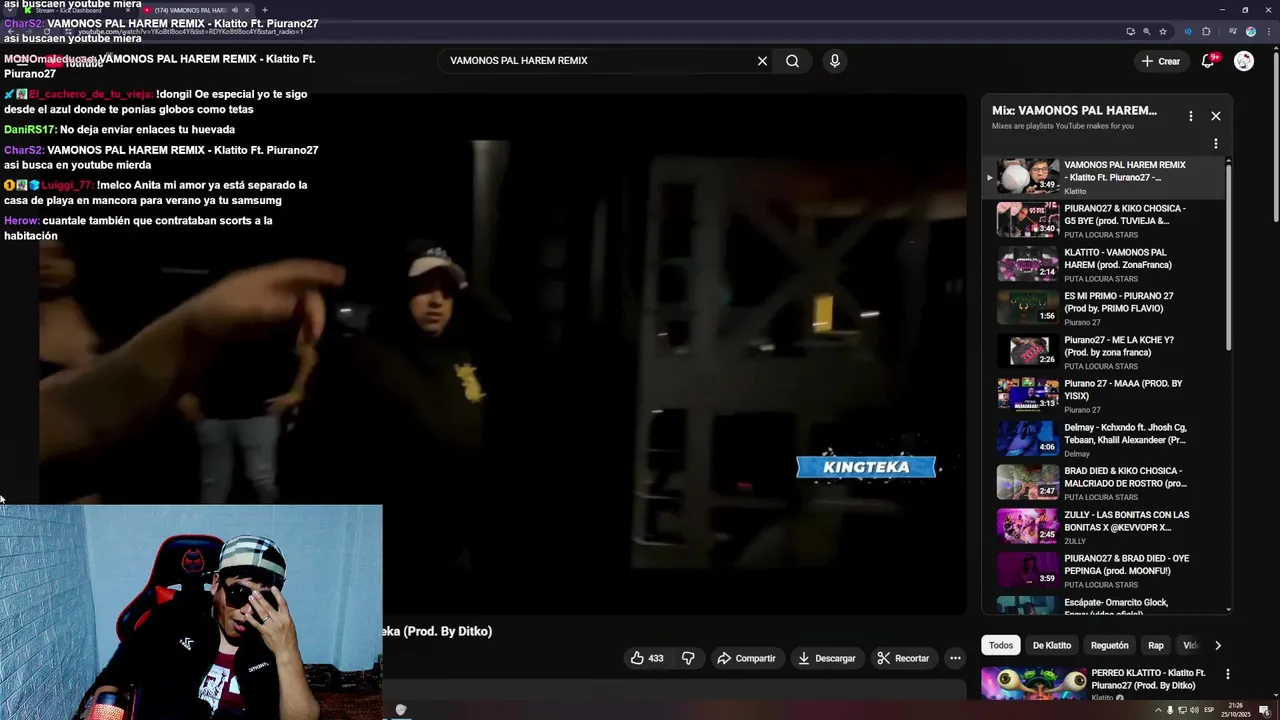Viewport: 1280px width, 720px height.
Task: Clear the YouTube search box text
Action: coord(762,61)
